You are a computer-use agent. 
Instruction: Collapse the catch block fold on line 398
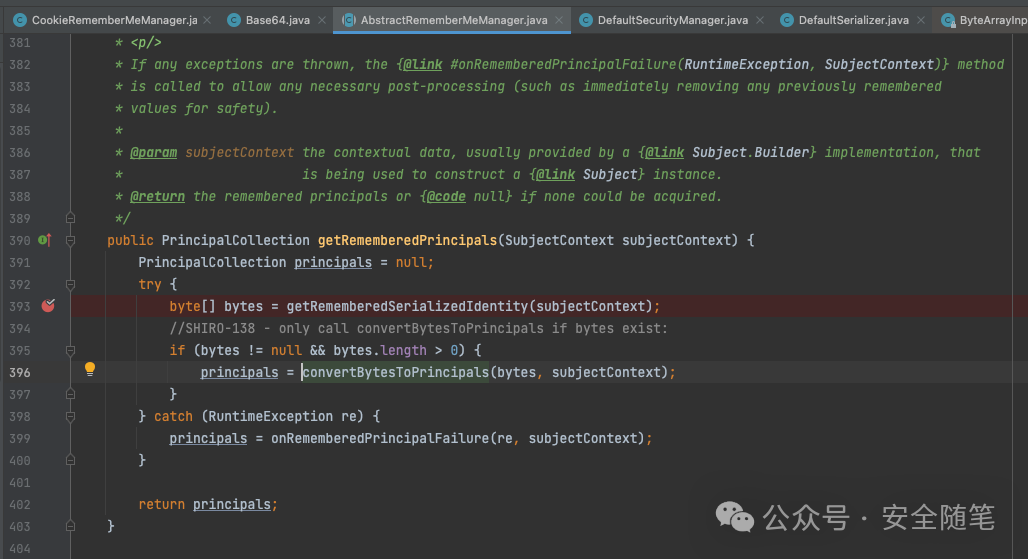click(70, 416)
